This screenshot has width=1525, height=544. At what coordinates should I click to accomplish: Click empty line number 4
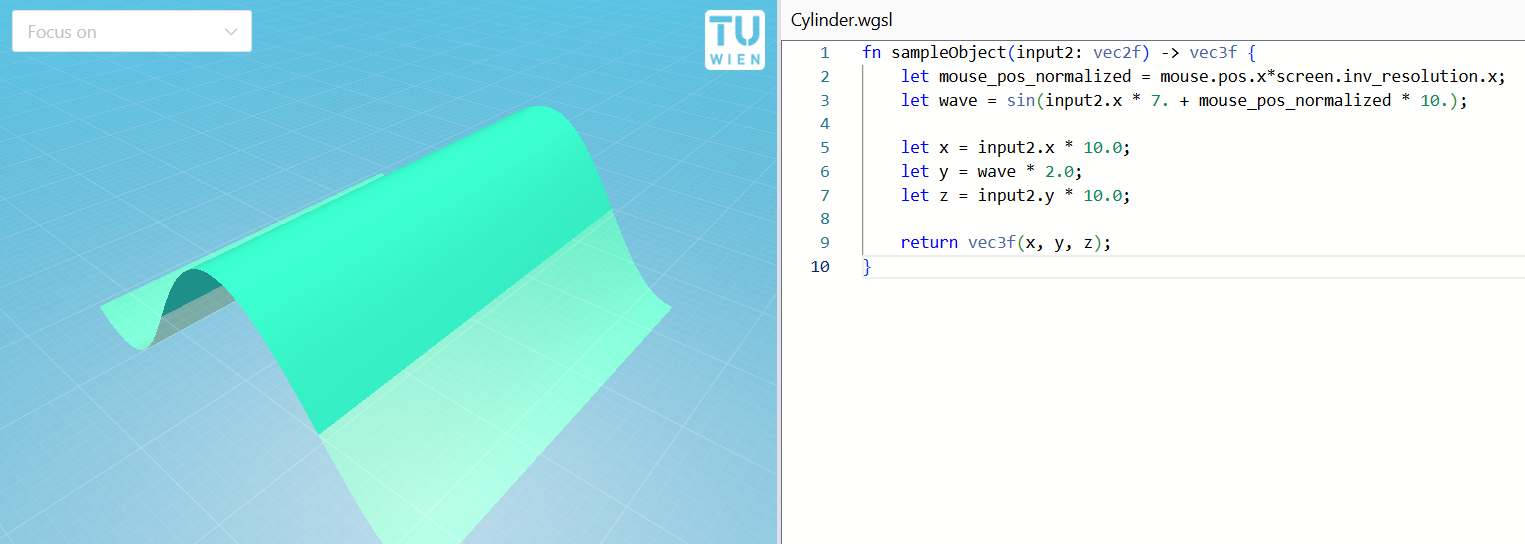[x=823, y=123]
